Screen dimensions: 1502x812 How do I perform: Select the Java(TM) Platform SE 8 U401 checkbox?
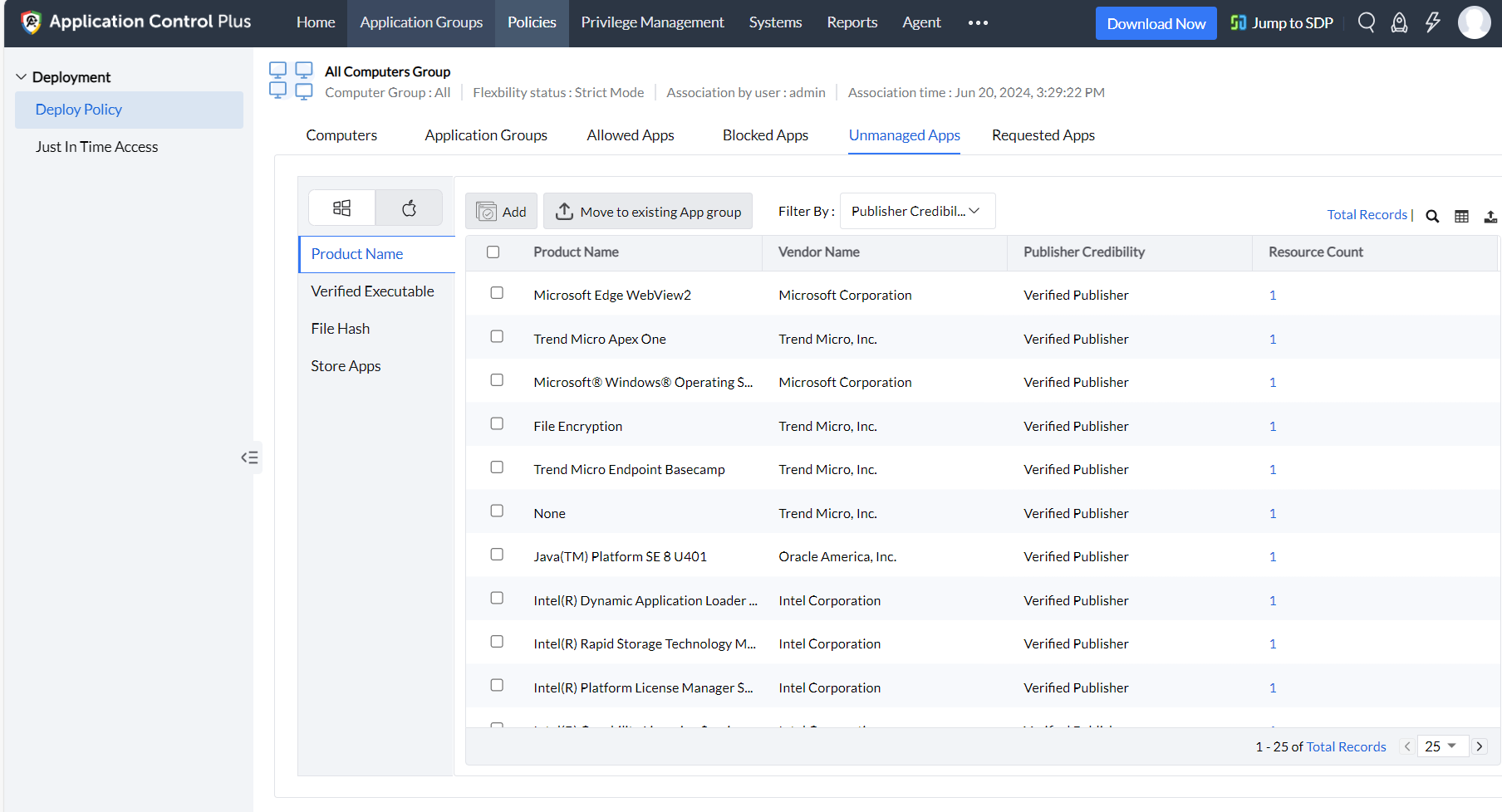(x=497, y=555)
